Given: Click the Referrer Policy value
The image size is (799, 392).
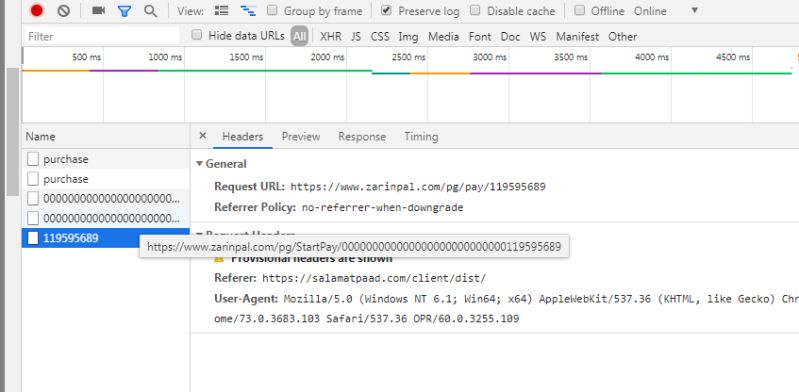Looking at the screenshot, I should tap(382, 207).
